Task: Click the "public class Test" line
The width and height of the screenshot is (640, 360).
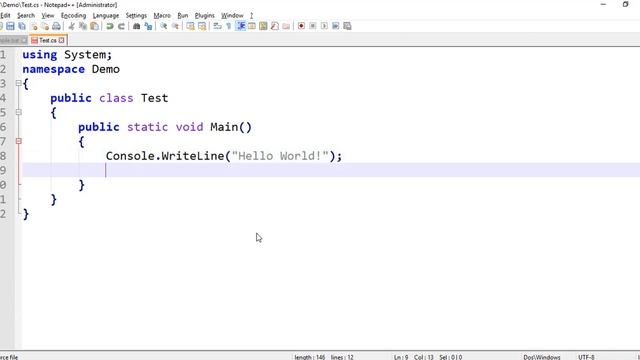Action: point(109,98)
